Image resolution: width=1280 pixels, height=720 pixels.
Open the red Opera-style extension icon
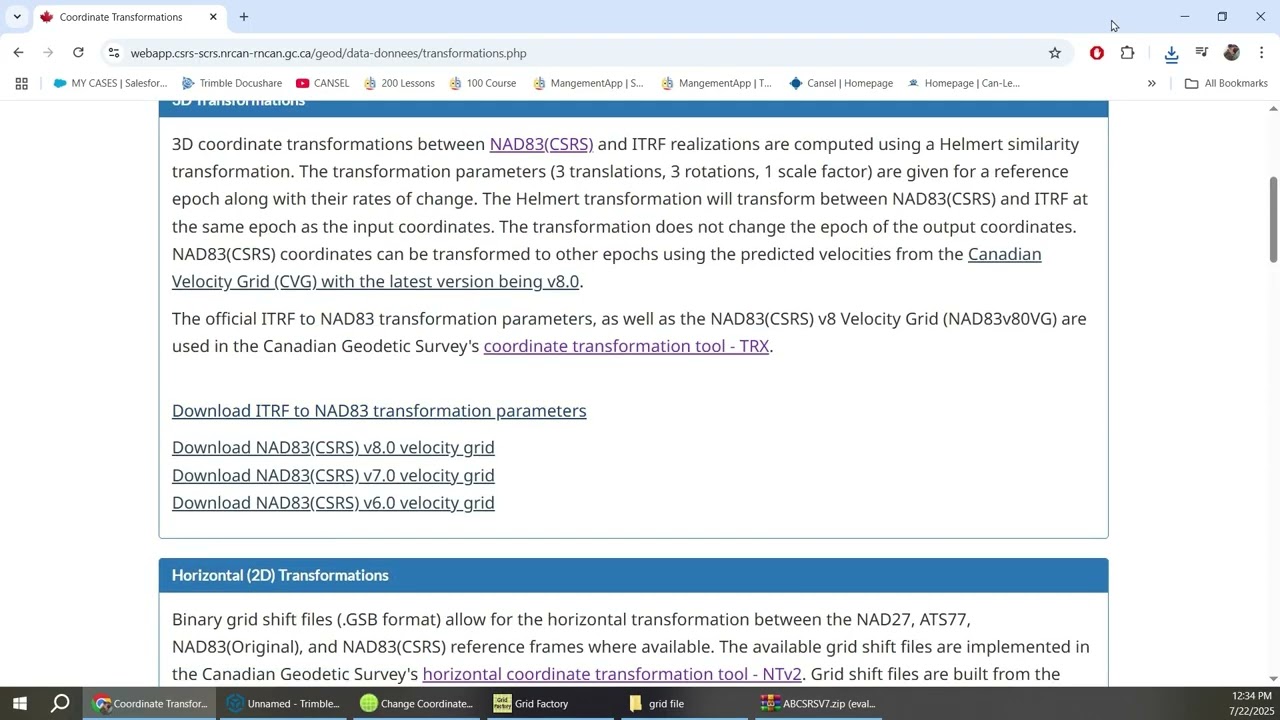(1097, 53)
